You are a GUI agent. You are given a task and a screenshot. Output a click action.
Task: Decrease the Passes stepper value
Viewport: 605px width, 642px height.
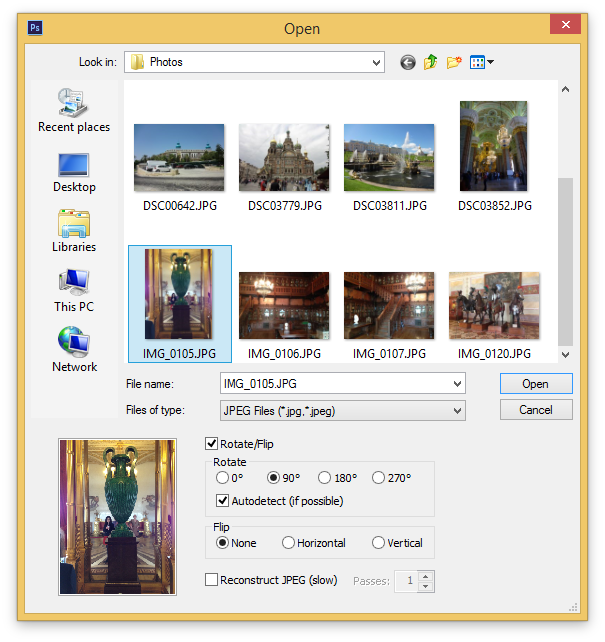pos(426,587)
